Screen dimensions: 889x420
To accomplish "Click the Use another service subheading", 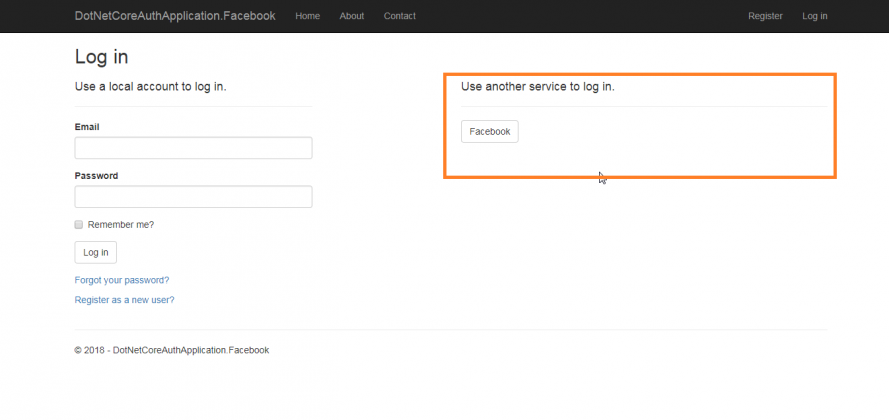I will 537,87.
